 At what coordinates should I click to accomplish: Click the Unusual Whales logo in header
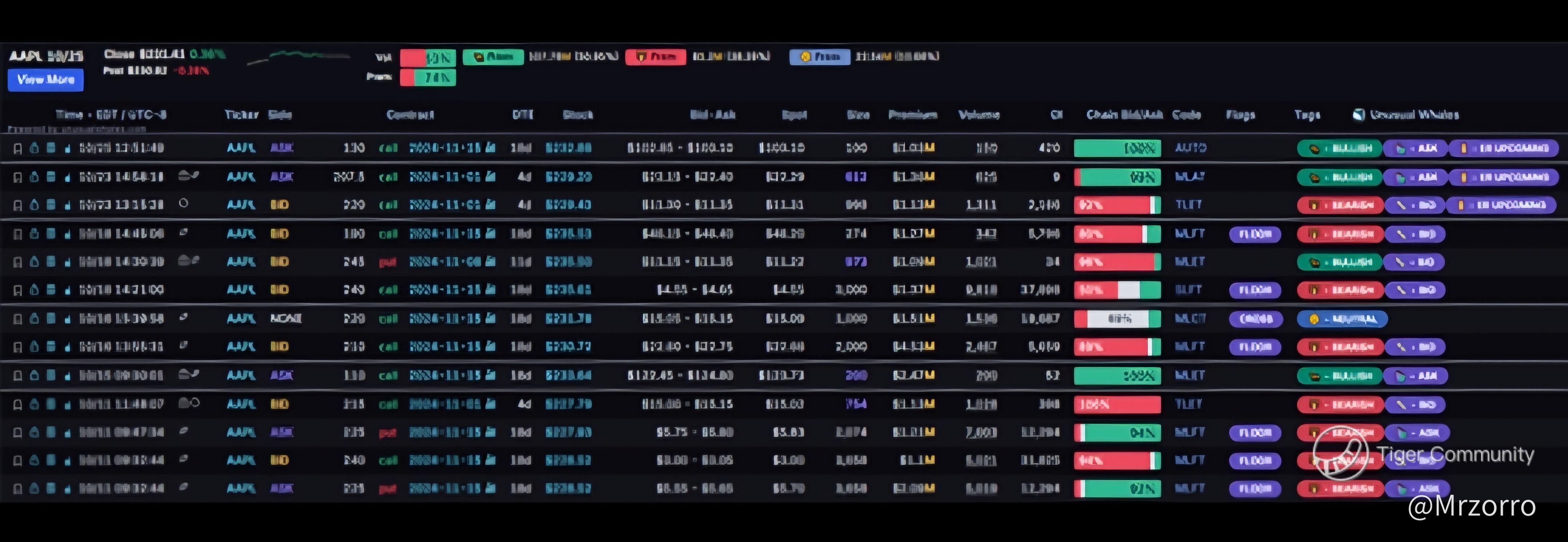coord(1359,114)
